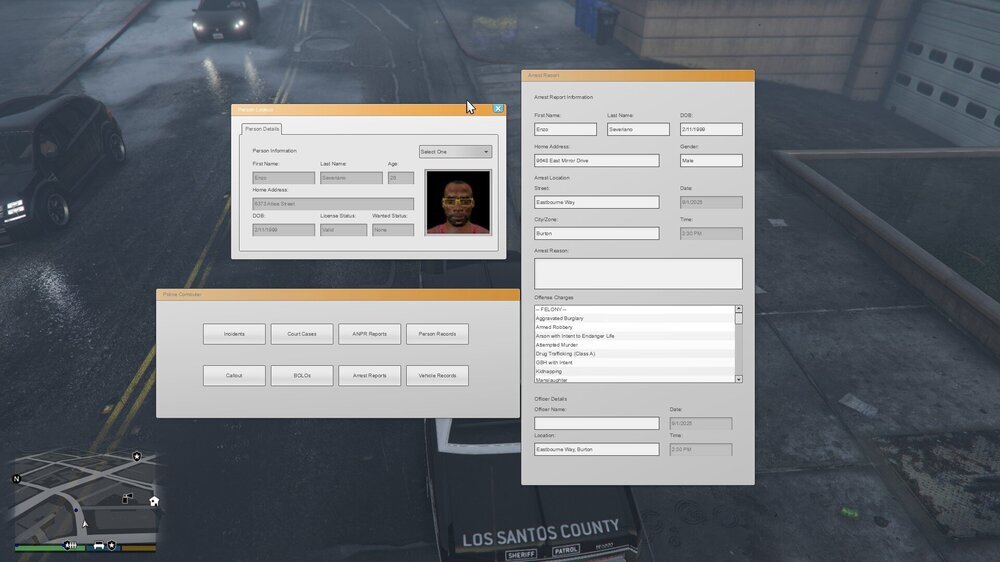Close the Person Lookup window
The width and height of the screenshot is (1000, 562).
[498, 109]
